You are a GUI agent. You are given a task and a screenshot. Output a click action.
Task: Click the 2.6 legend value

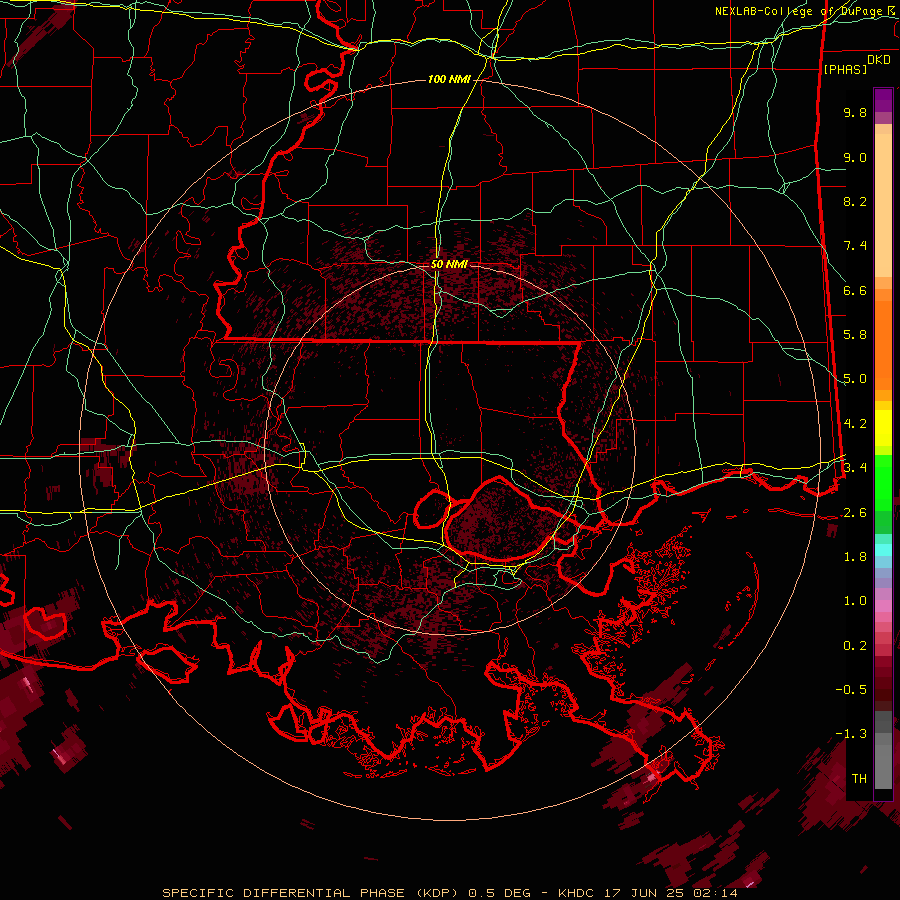[x=855, y=513]
